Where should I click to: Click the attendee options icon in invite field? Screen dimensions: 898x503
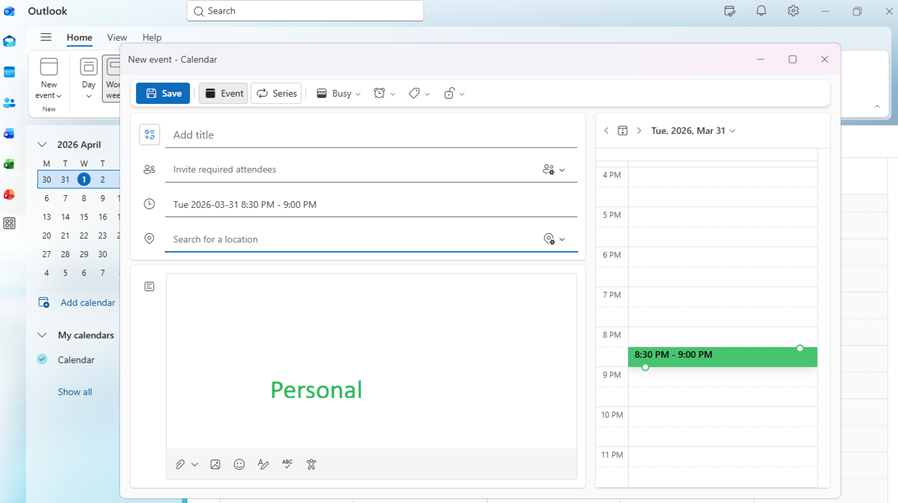[549, 170]
